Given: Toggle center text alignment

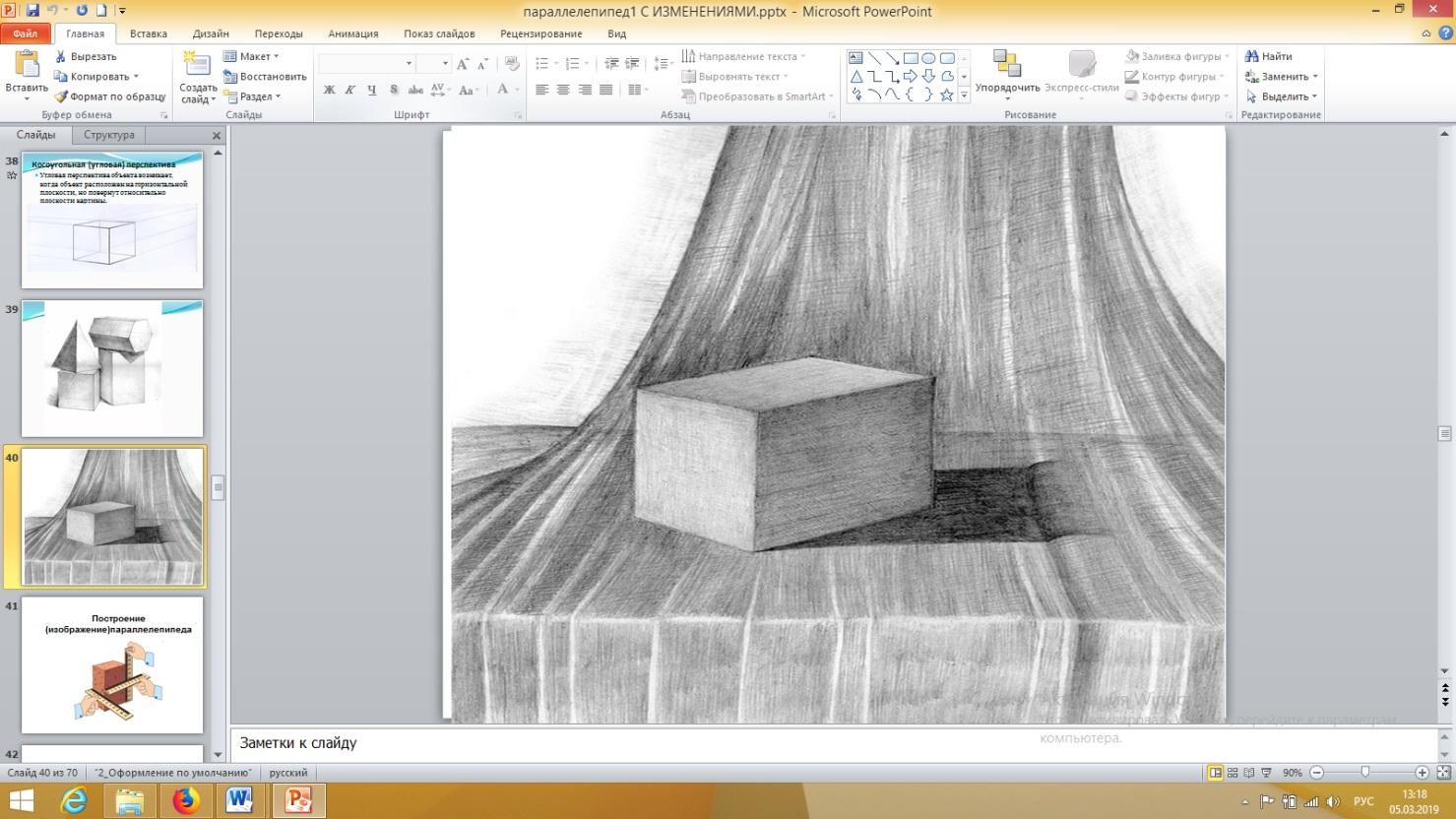Looking at the screenshot, I should tap(563, 90).
